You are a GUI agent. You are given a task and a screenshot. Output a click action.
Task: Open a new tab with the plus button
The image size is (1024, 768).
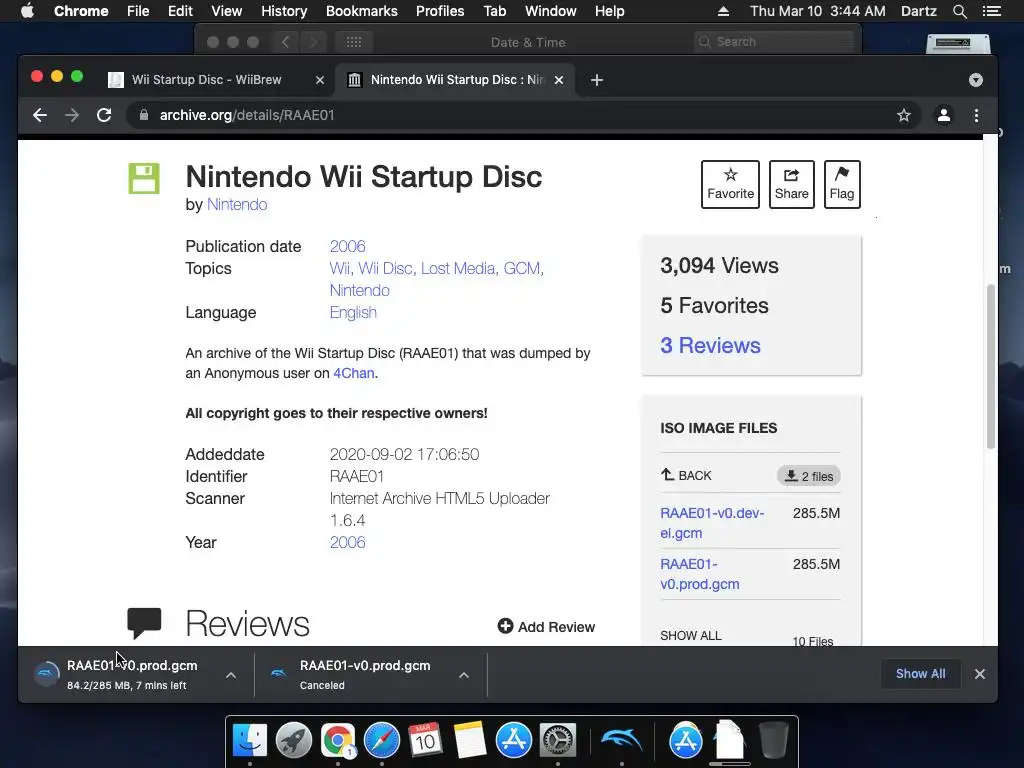[x=596, y=80]
